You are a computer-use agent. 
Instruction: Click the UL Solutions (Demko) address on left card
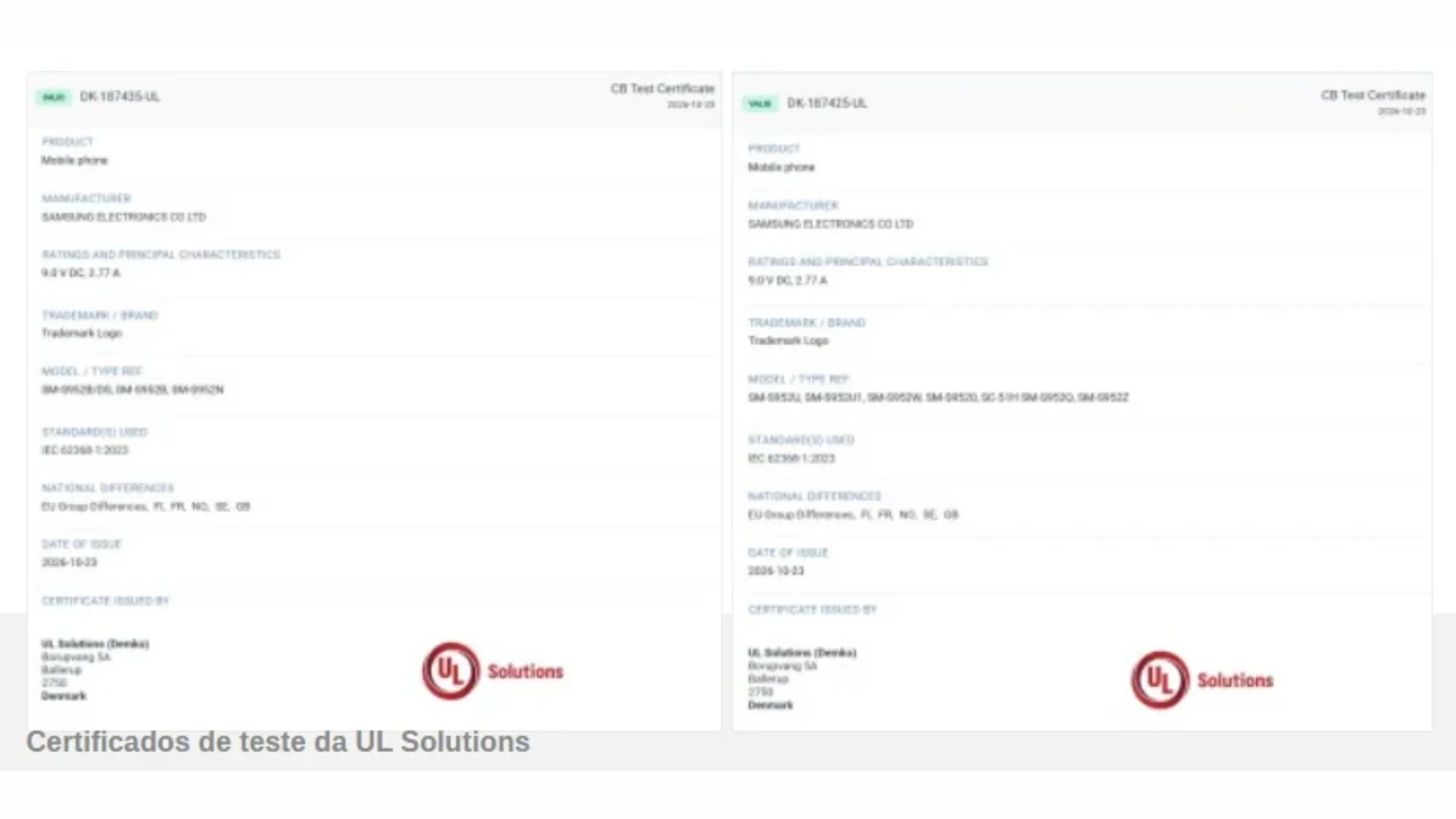coord(95,670)
